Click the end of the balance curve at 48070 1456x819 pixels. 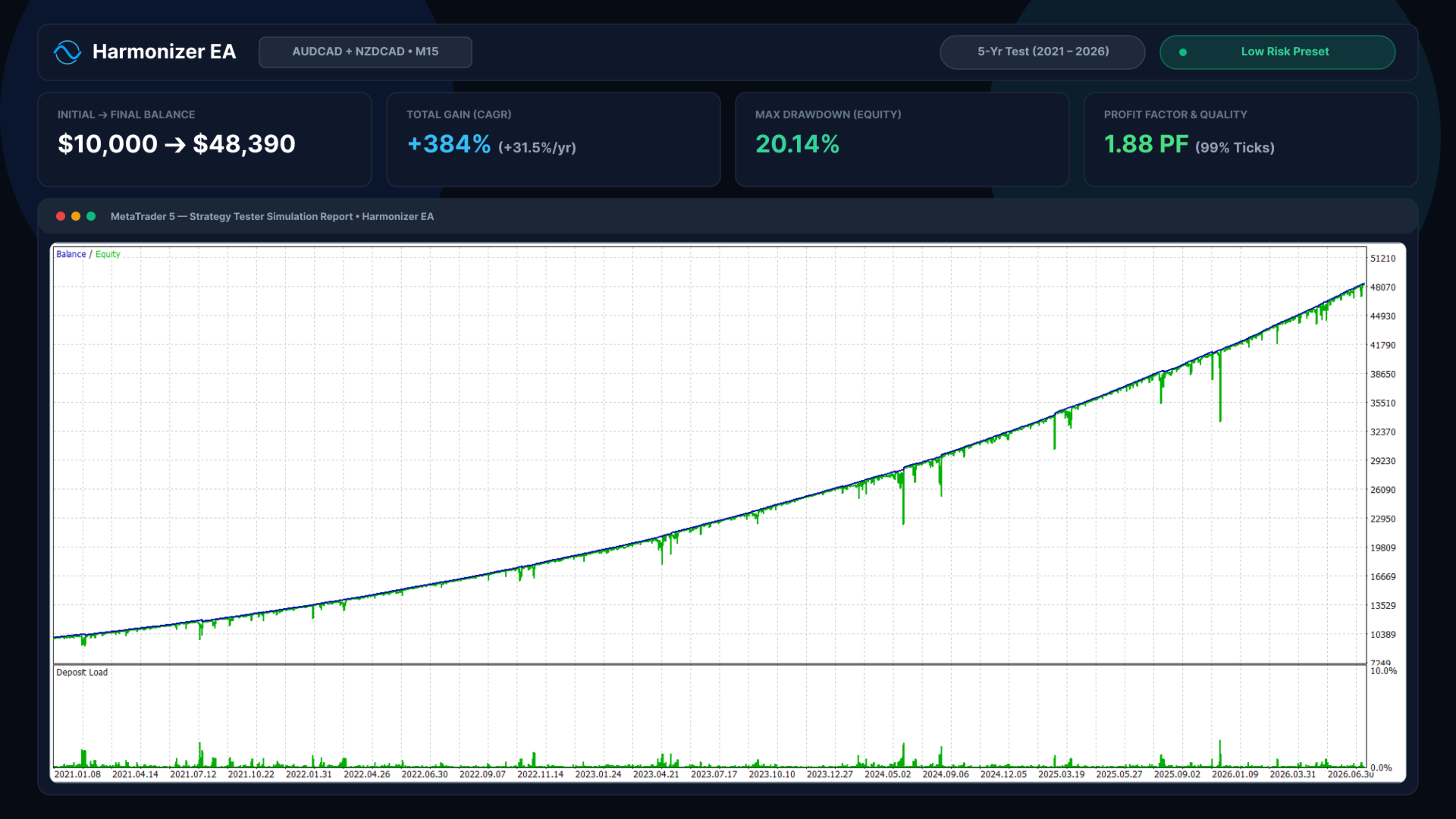1363,284
